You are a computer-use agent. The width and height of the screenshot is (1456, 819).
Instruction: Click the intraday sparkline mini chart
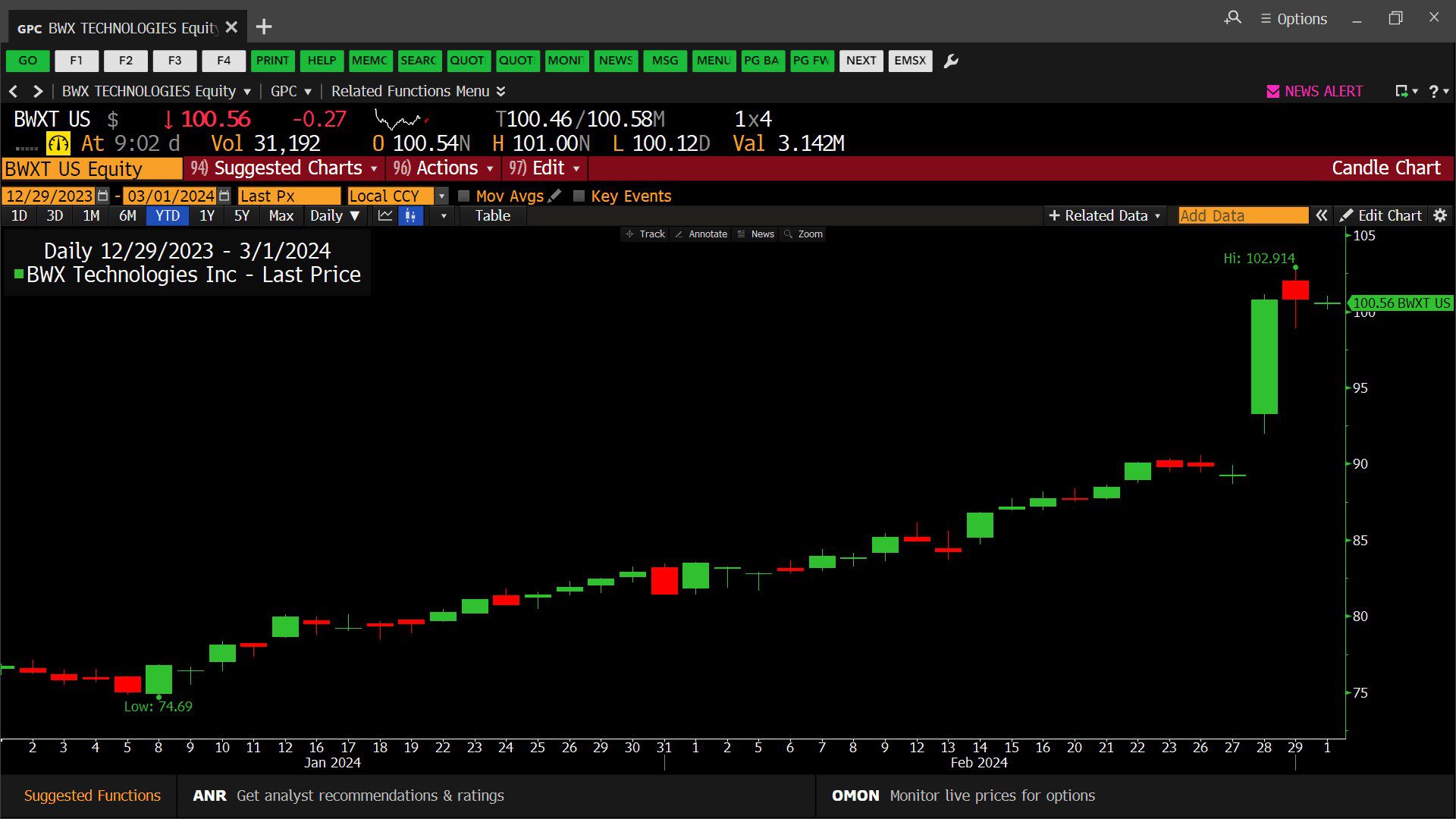click(x=402, y=119)
